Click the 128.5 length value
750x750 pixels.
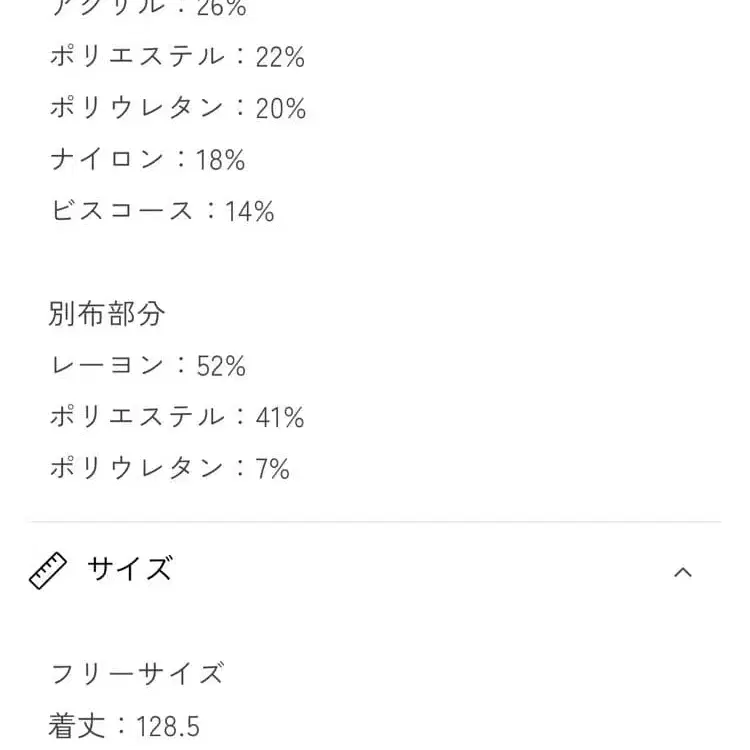click(x=168, y=726)
